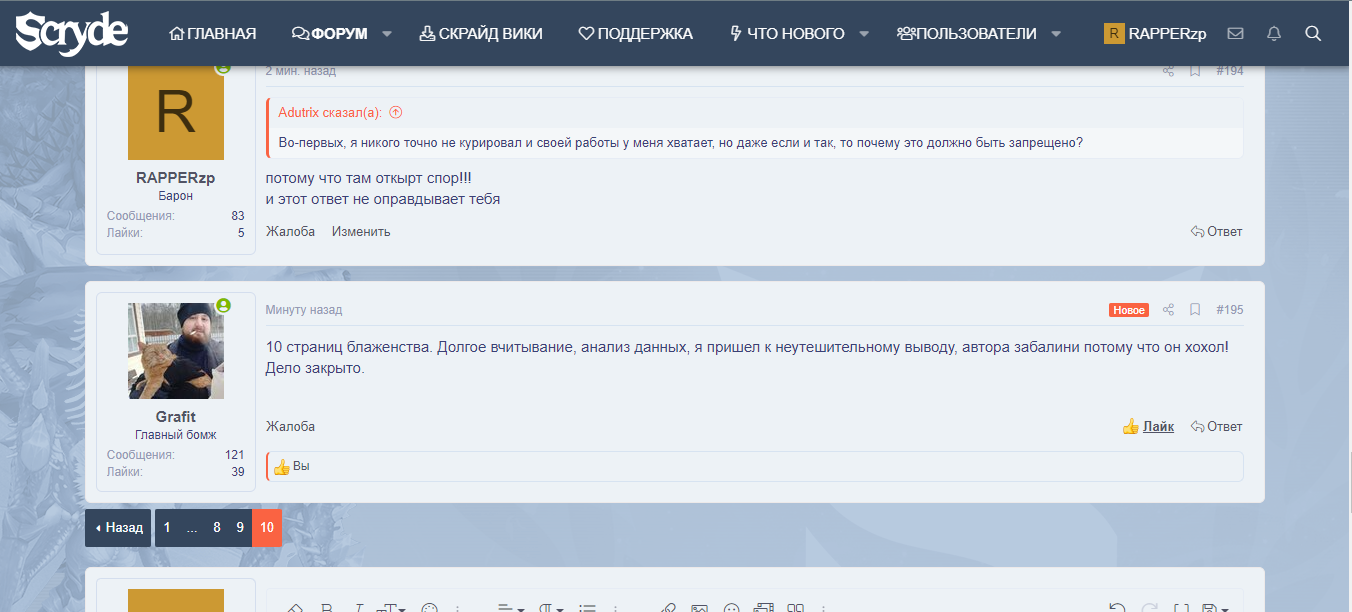Image resolution: width=1352 pixels, height=612 pixels.
Task: Open Grafit's avatar photo
Action: tap(176, 351)
